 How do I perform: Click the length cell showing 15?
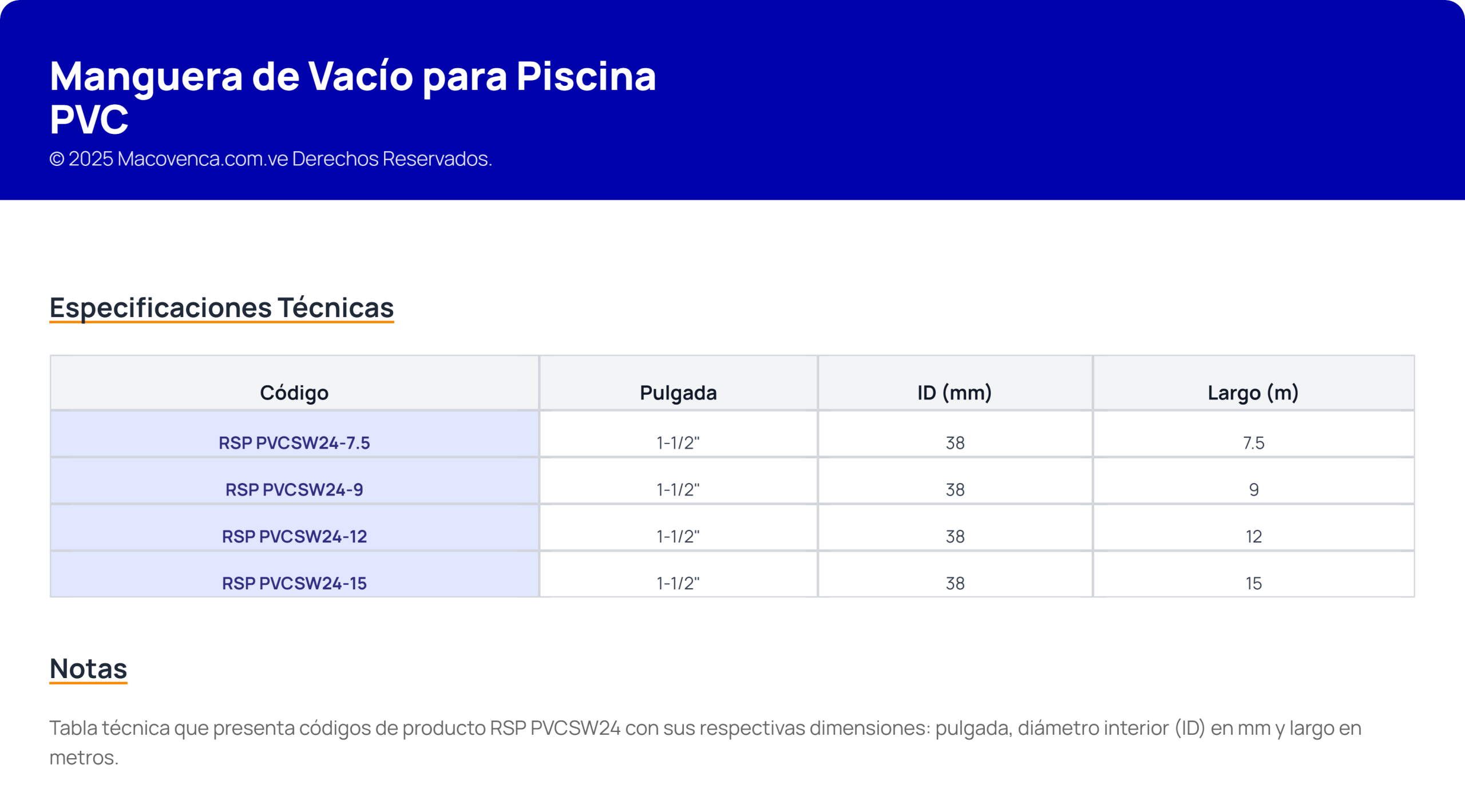coord(1253,583)
